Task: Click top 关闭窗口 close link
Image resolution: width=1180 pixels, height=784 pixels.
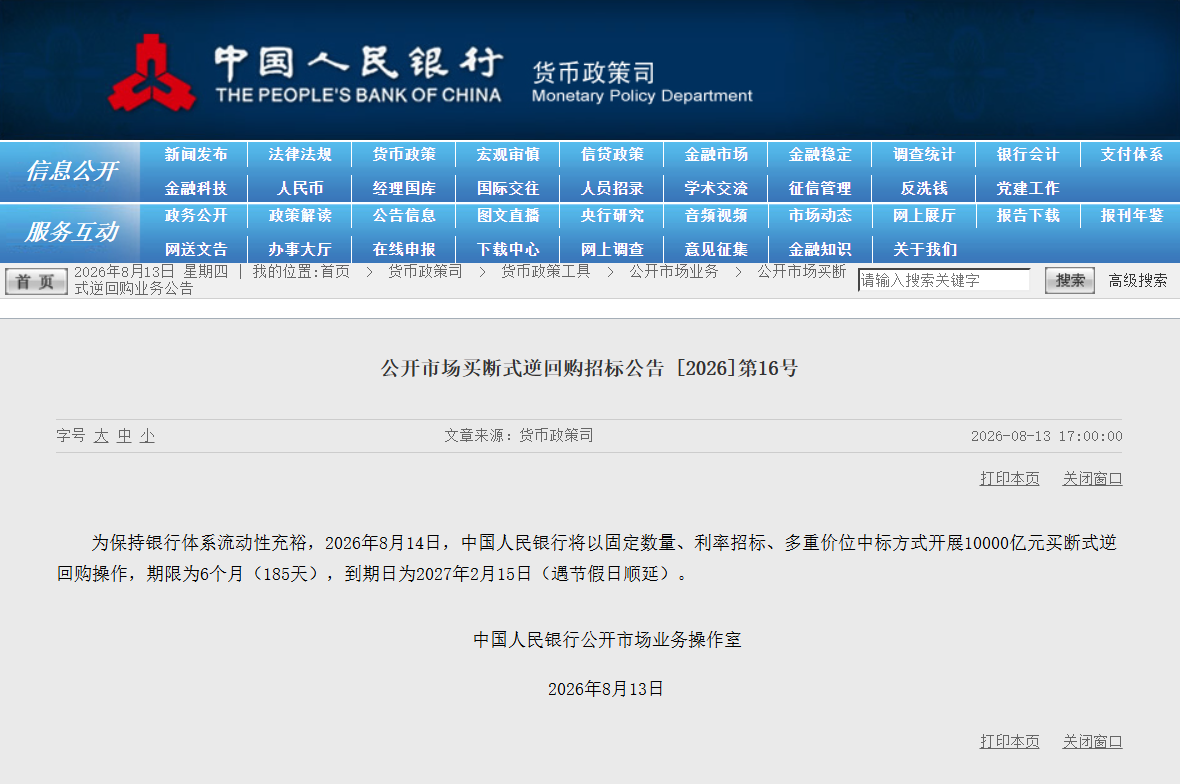Action: pos(1092,479)
